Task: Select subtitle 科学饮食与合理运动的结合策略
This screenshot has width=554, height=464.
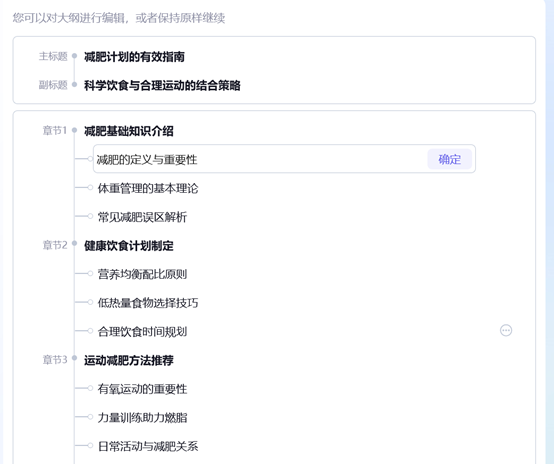Action: pos(162,85)
